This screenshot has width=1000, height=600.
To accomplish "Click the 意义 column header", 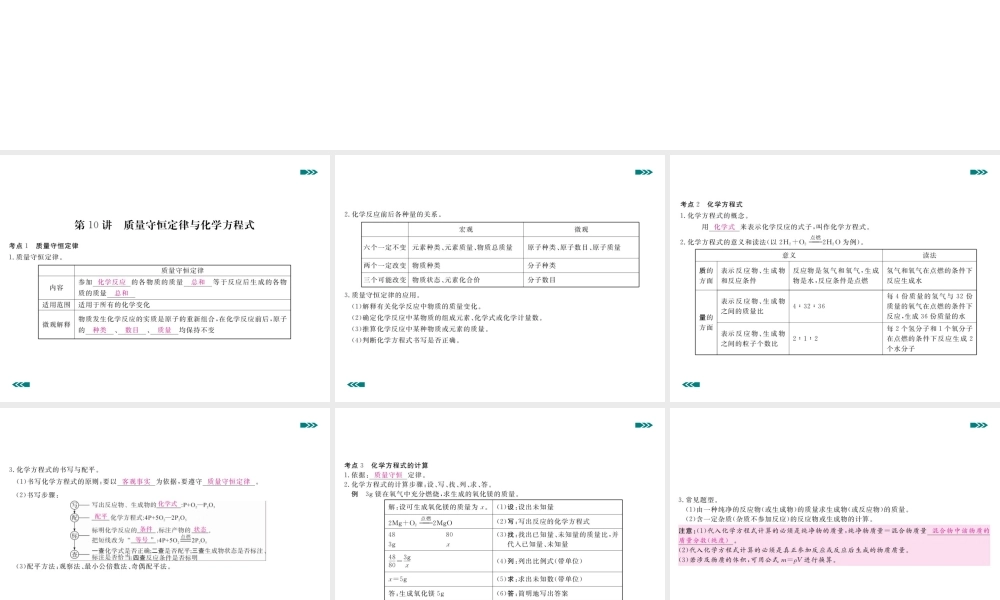I will 789,255.
